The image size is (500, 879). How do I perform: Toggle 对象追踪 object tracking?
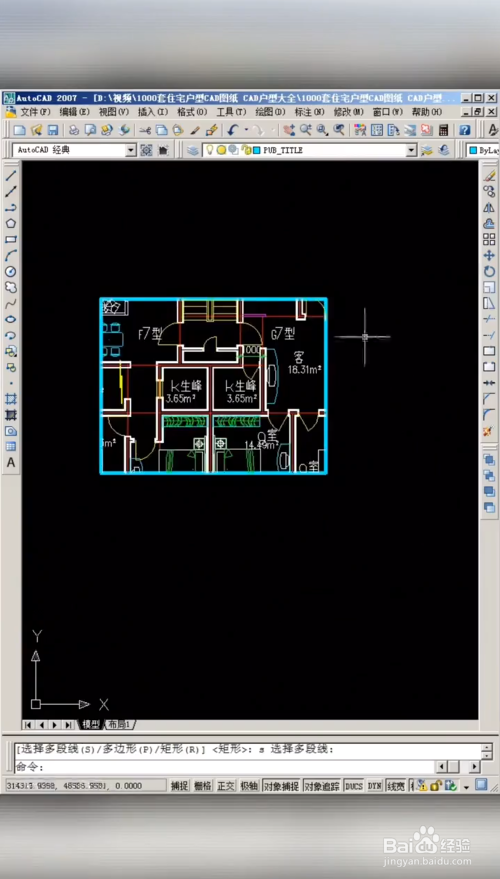point(321,786)
